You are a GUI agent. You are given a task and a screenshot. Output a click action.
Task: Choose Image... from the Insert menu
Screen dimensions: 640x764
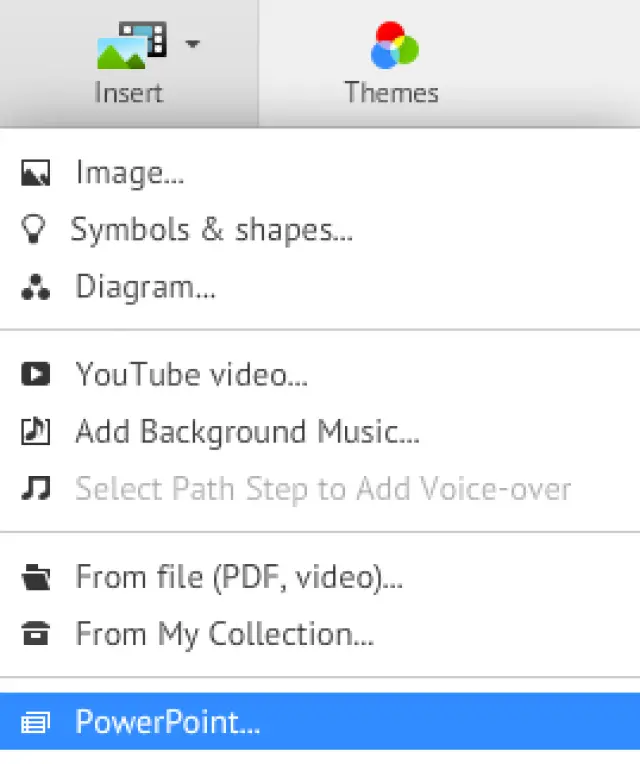tap(129, 173)
